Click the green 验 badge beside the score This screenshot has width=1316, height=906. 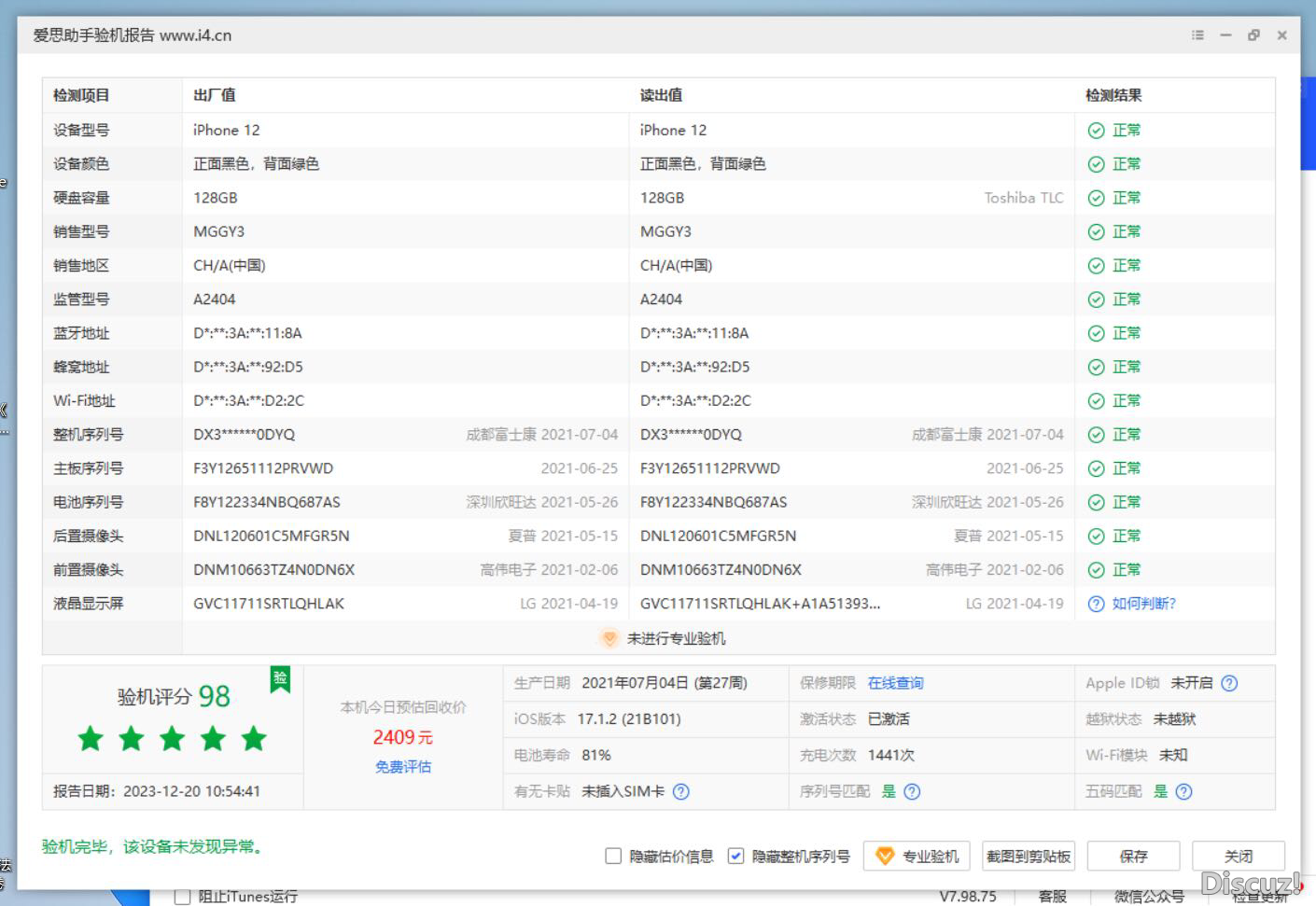(280, 679)
